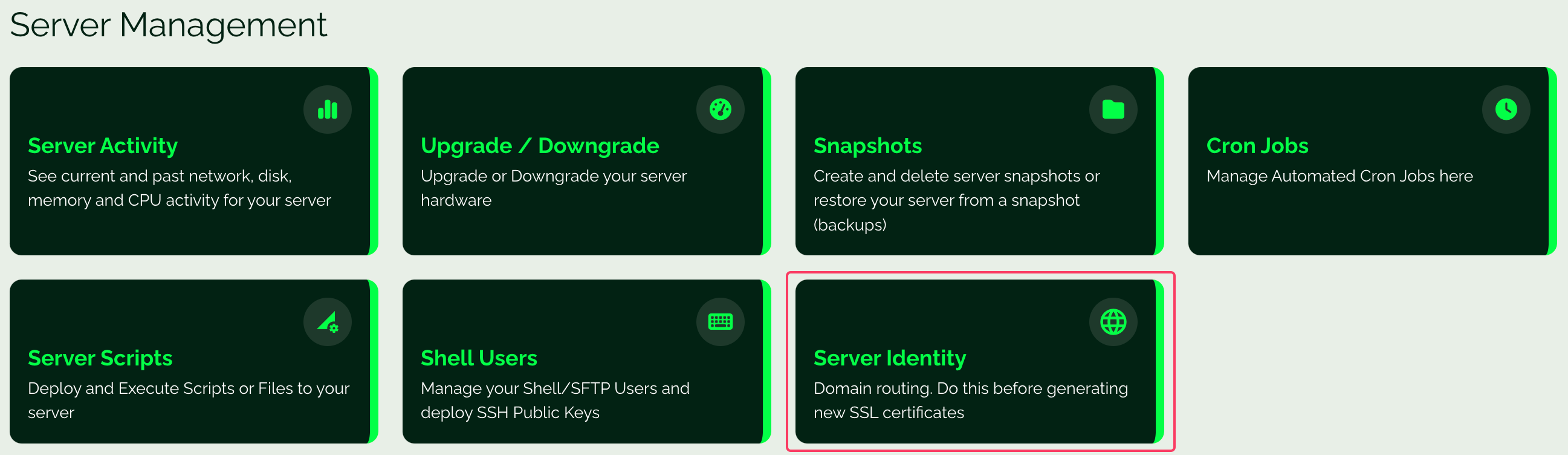Screen dimensions: 1568x455
Task: Click the clock icon on Cron Jobs
Action: click(x=1505, y=110)
